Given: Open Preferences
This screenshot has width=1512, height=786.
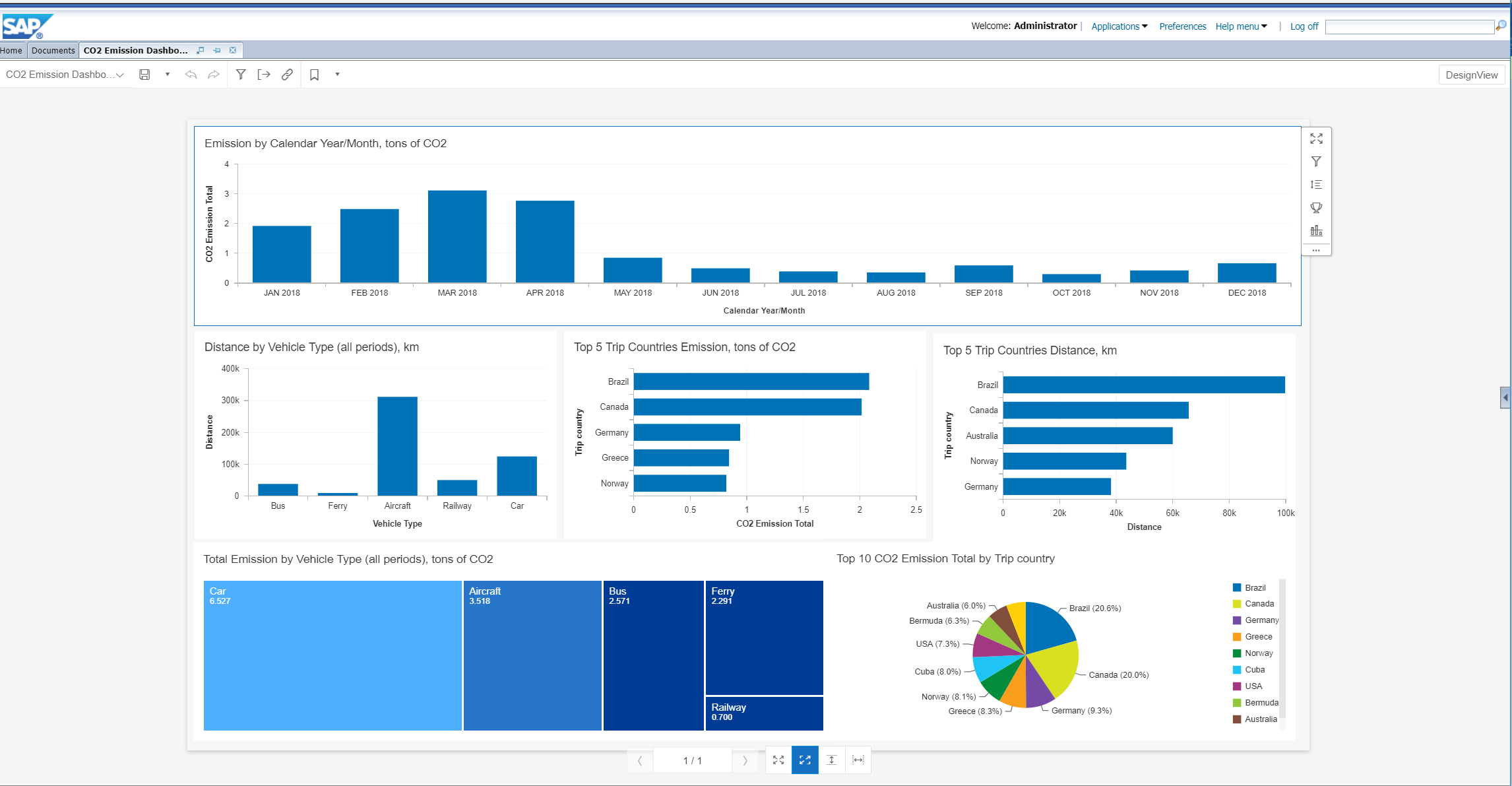Looking at the screenshot, I should [x=1183, y=26].
